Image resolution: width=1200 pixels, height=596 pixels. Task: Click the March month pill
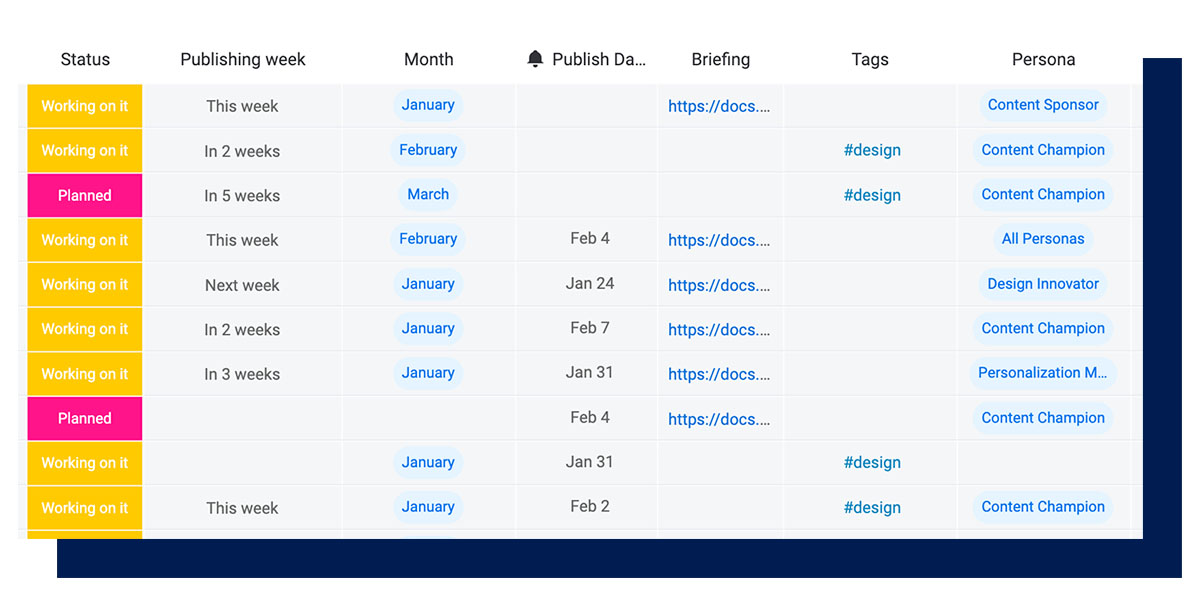(428, 194)
